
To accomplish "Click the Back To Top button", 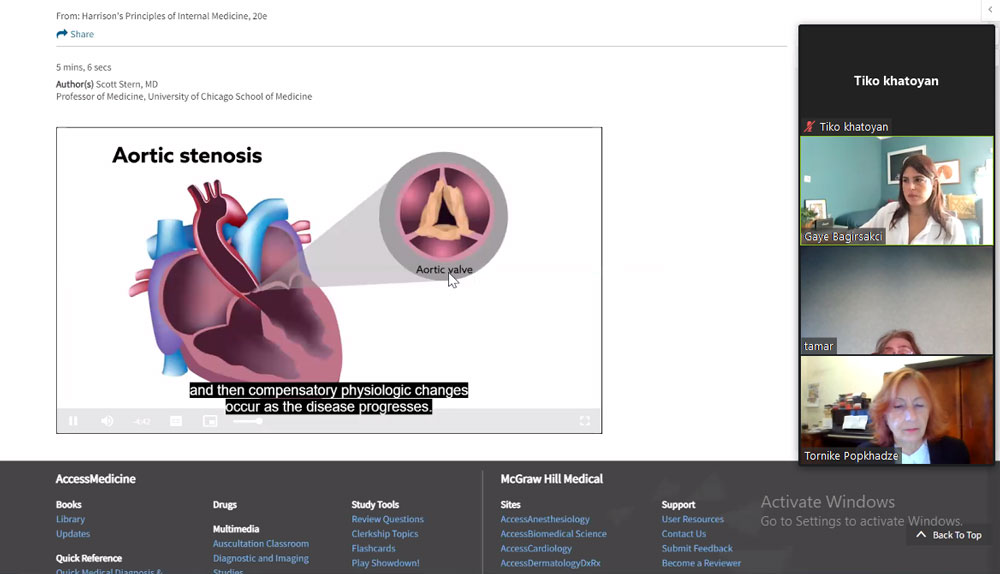I will (948, 535).
